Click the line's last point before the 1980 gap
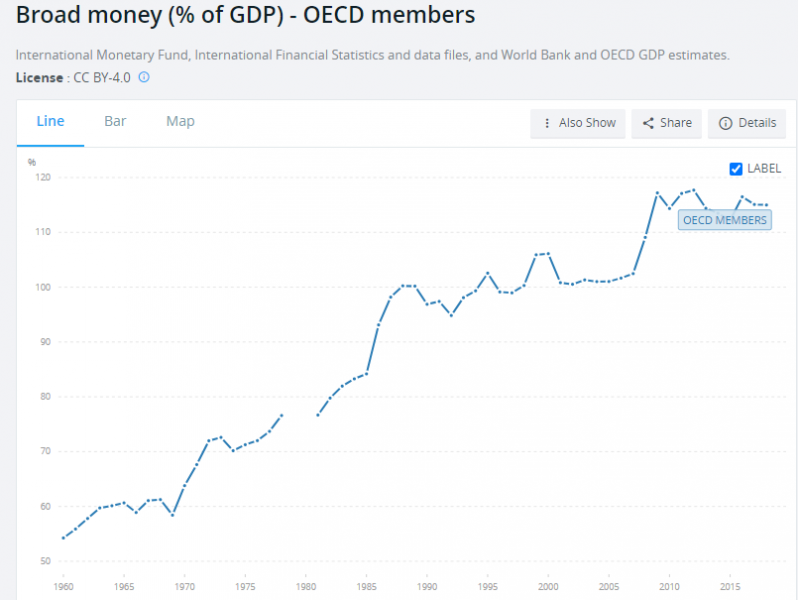 click(x=282, y=414)
